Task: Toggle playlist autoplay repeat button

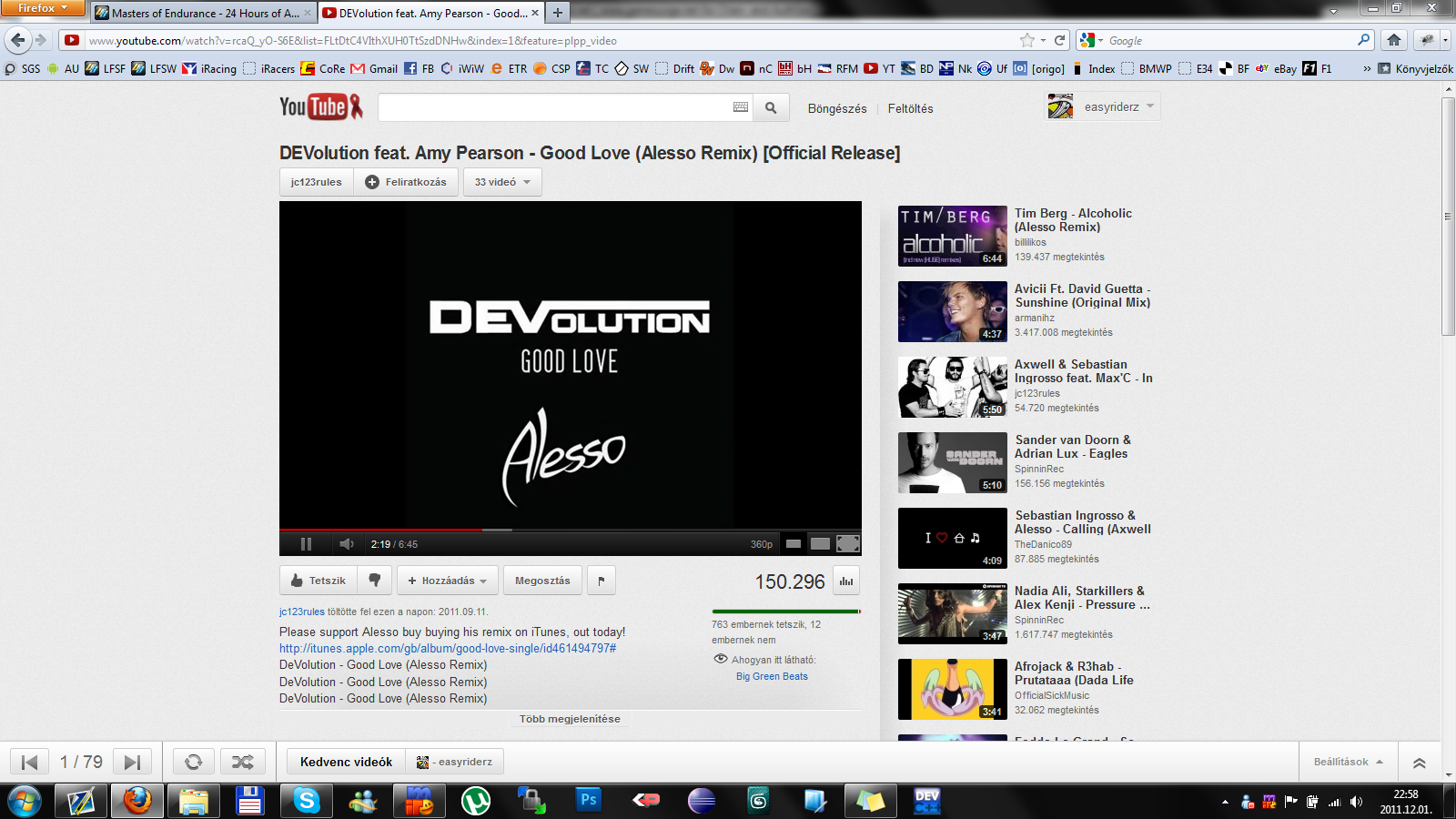Action: tap(194, 762)
